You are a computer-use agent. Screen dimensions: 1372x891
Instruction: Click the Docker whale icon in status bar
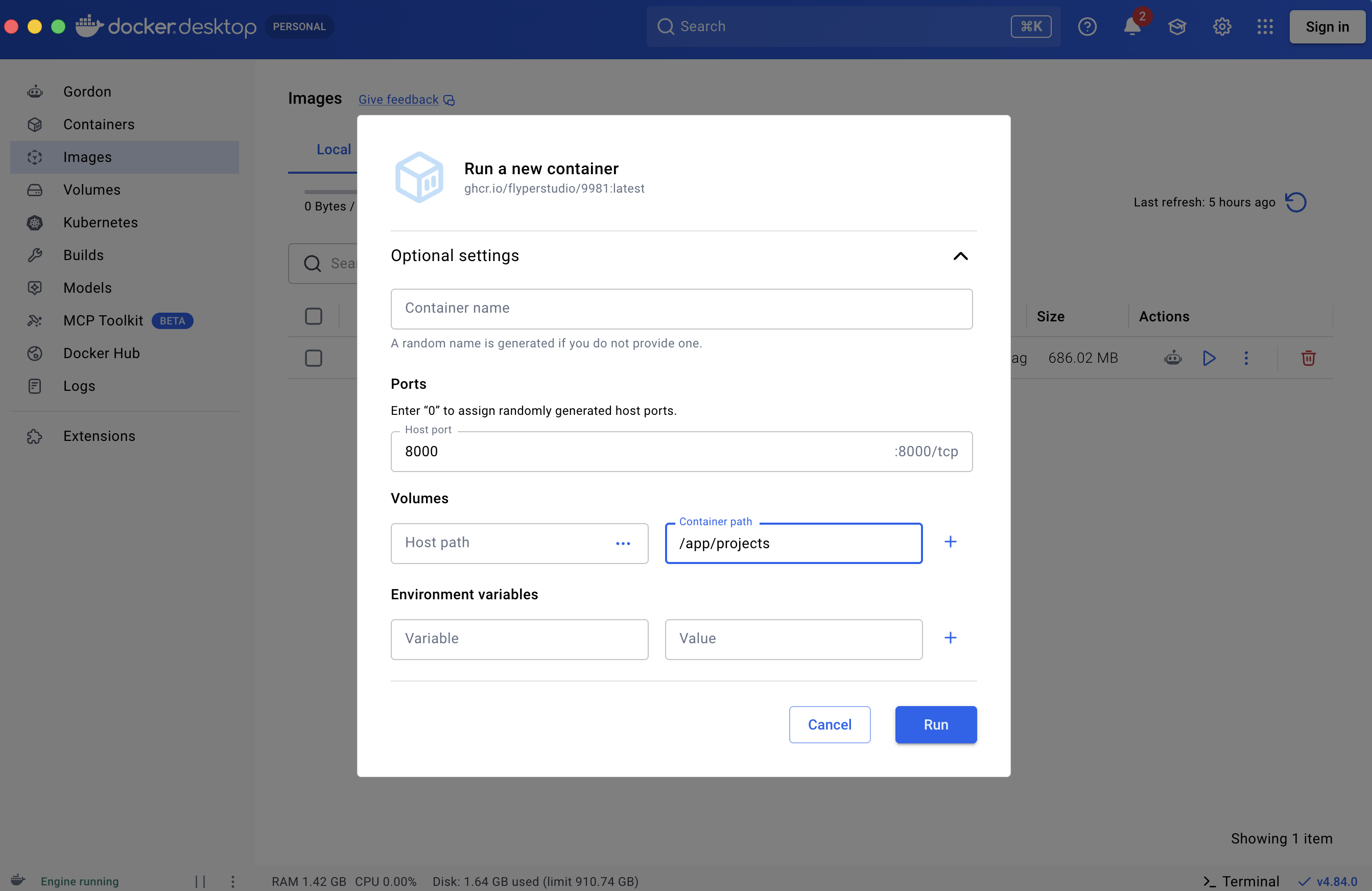tap(18, 880)
